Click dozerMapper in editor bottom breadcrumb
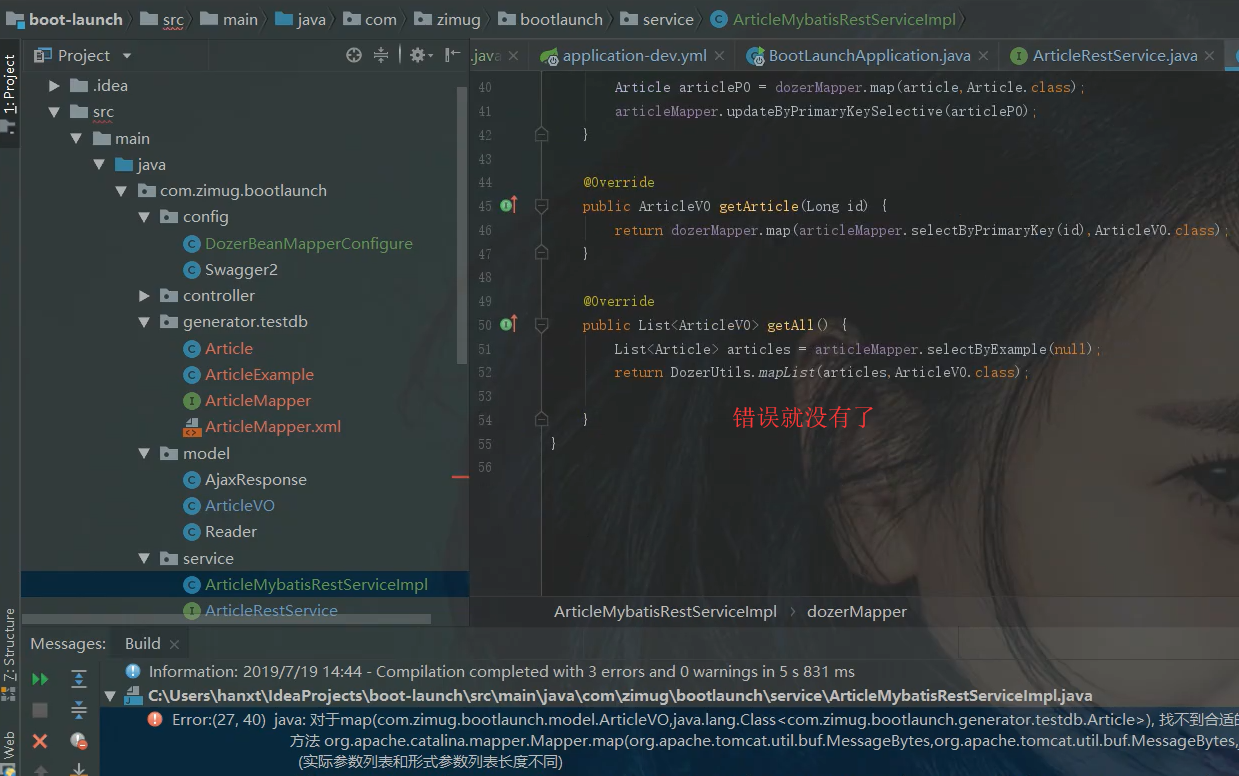This screenshot has height=776, width=1239. pyautogui.click(x=857, y=612)
